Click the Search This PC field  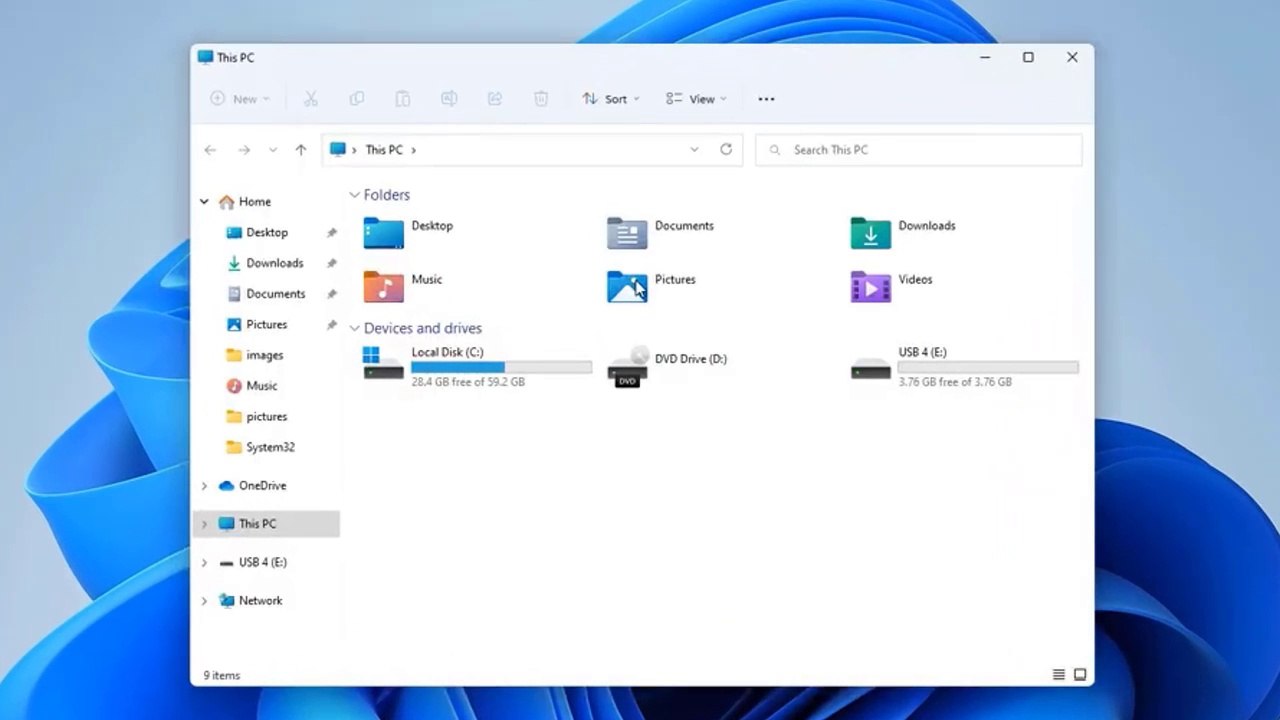click(x=919, y=150)
